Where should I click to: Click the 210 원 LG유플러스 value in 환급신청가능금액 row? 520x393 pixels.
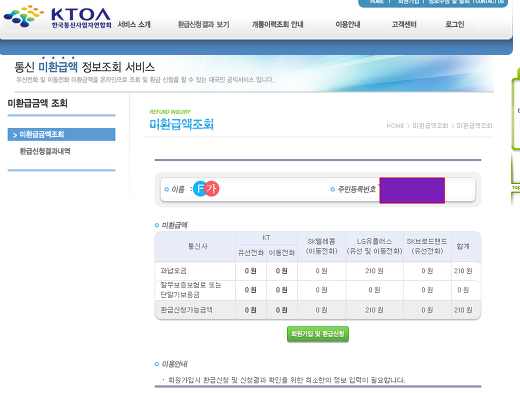(x=374, y=310)
